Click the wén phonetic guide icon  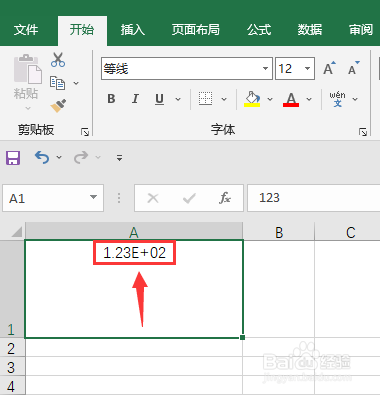tap(337, 99)
